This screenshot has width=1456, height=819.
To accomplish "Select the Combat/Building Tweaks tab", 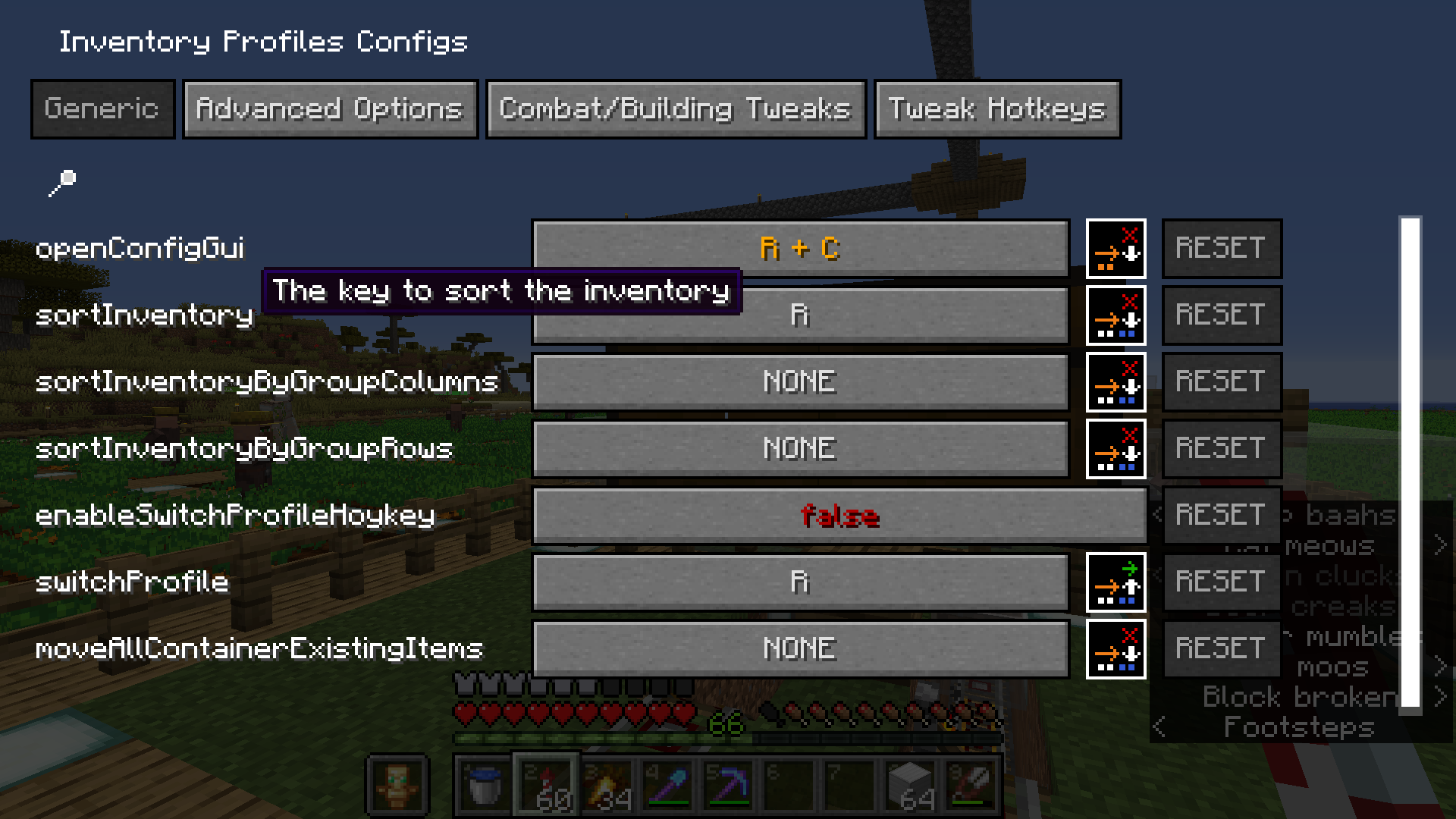I will [x=675, y=109].
